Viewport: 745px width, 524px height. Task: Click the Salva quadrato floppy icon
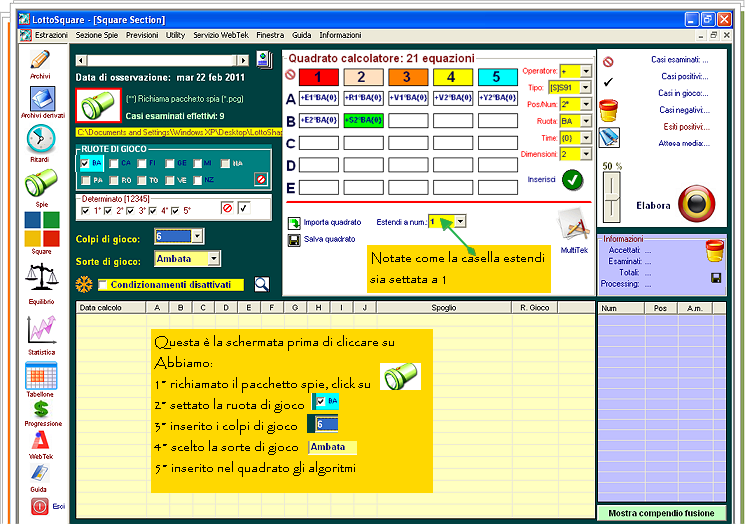coord(294,240)
